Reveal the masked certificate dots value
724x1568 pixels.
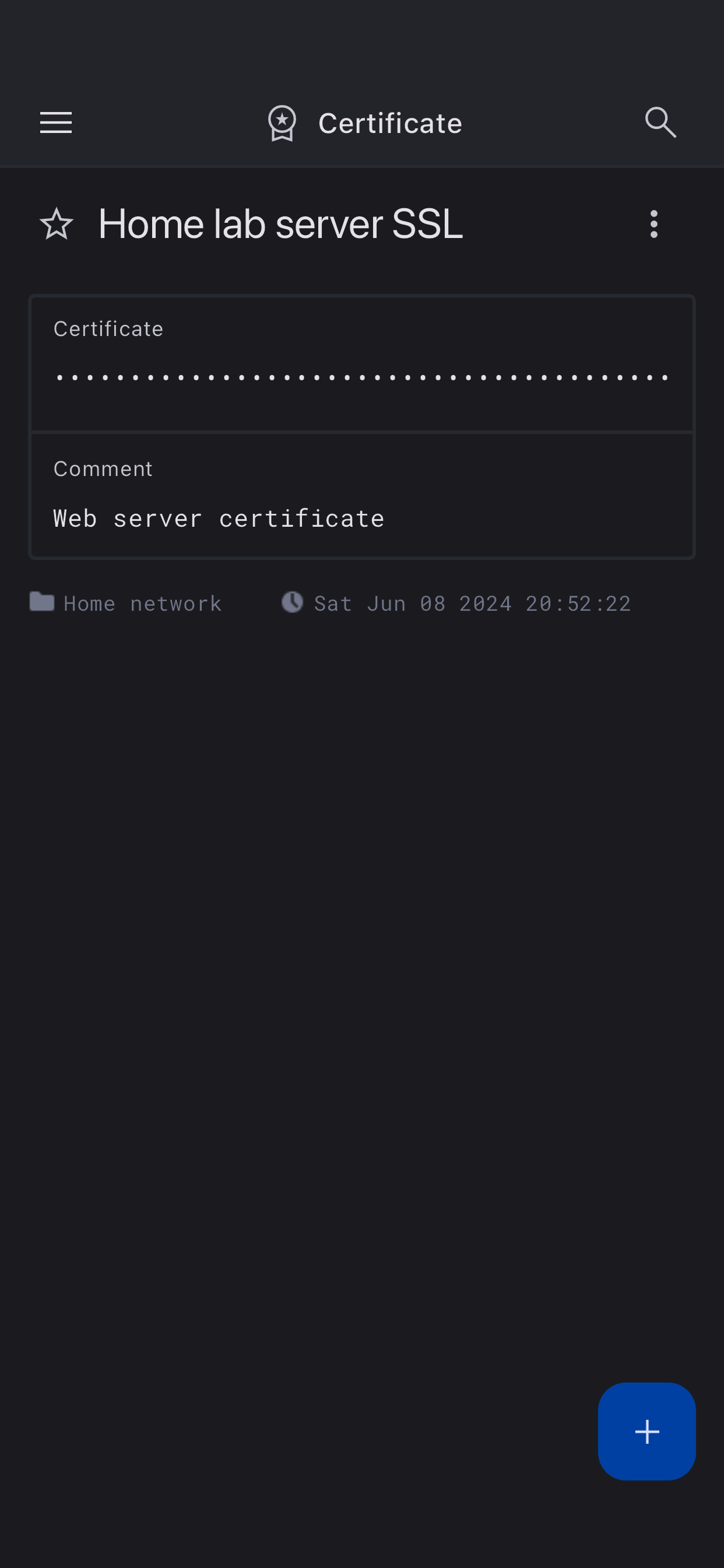[x=362, y=378]
